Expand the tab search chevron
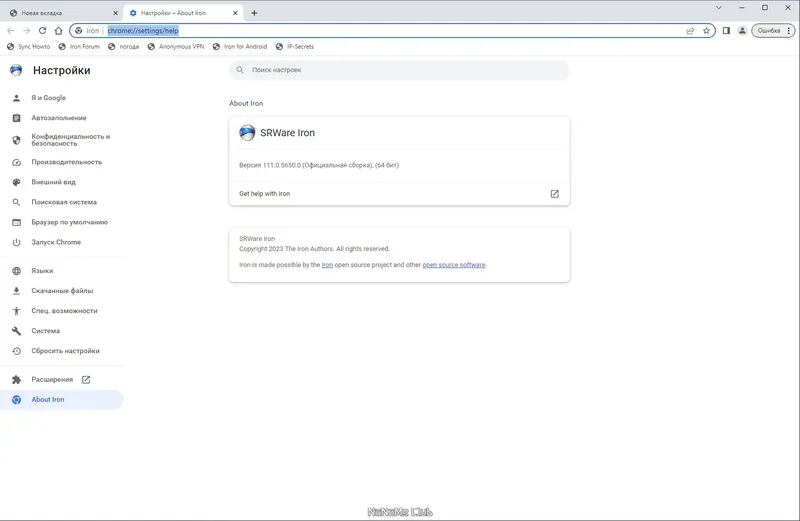This screenshot has width=800, height=521. (x=718, y=8)
